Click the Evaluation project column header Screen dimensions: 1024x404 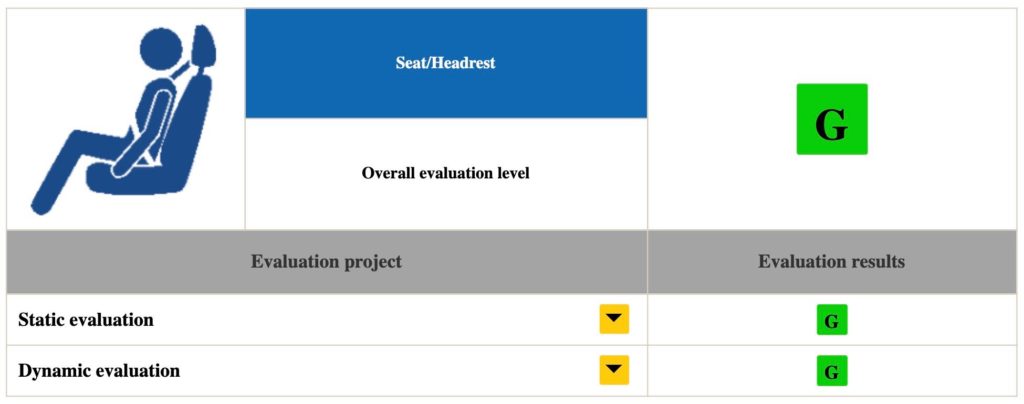(326, 262)
